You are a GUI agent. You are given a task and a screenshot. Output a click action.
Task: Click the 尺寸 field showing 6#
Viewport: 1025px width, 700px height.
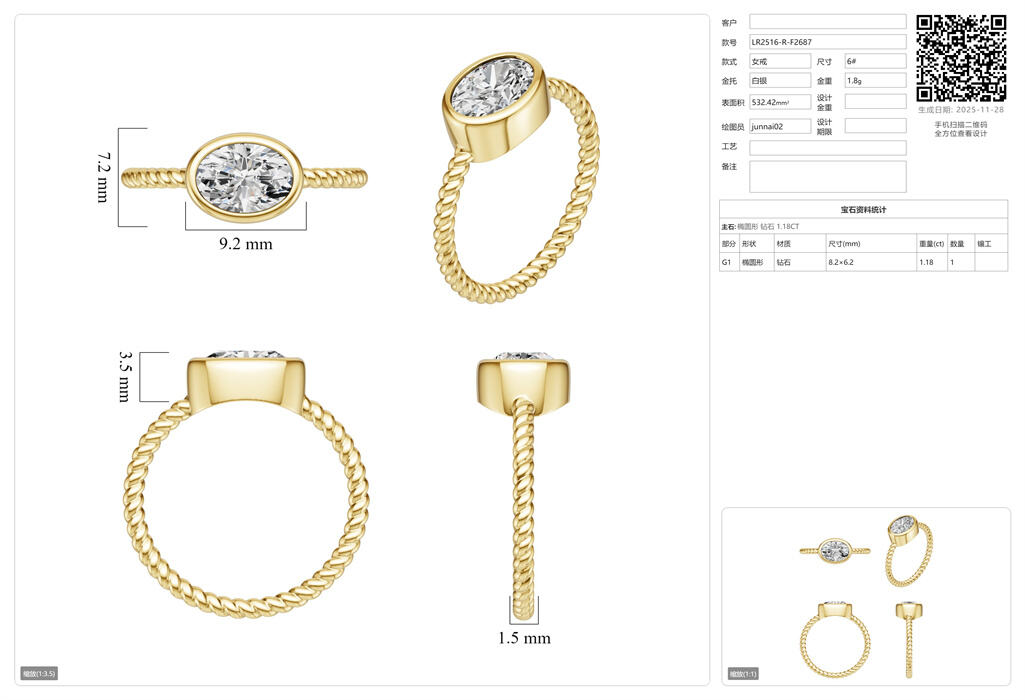(x=875, y=61)
